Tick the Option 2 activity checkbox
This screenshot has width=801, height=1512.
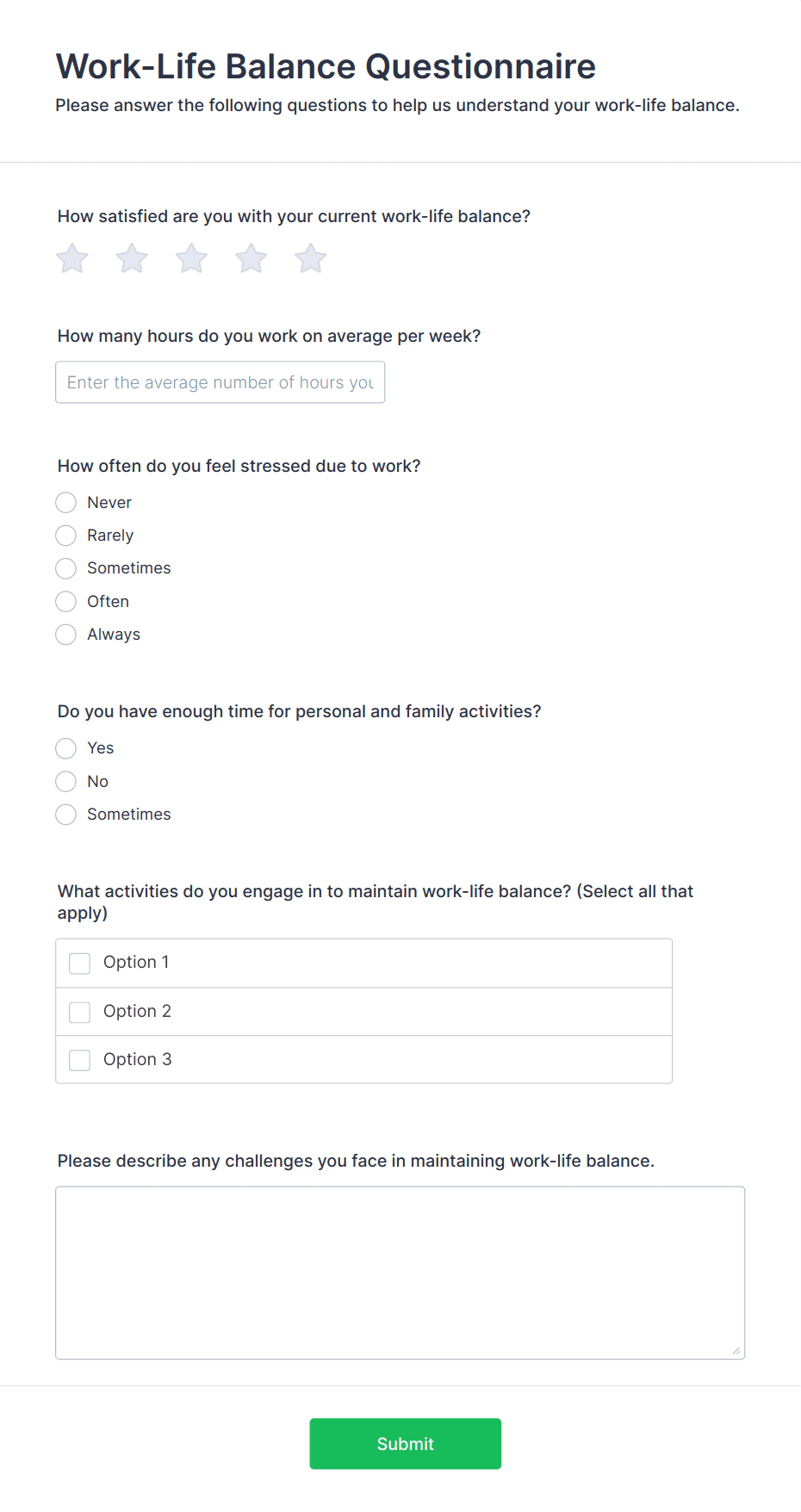pyautogui.click(x=80, y=1012)
